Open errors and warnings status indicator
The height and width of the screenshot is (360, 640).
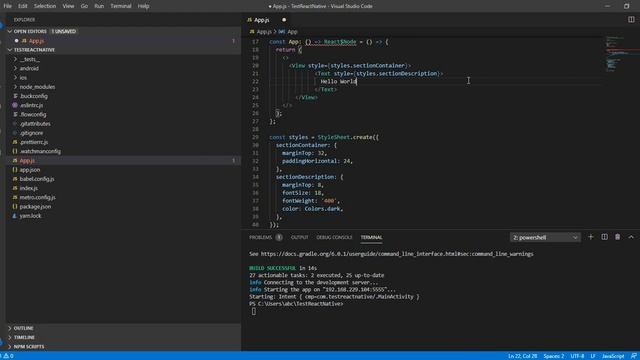(8, 356)
